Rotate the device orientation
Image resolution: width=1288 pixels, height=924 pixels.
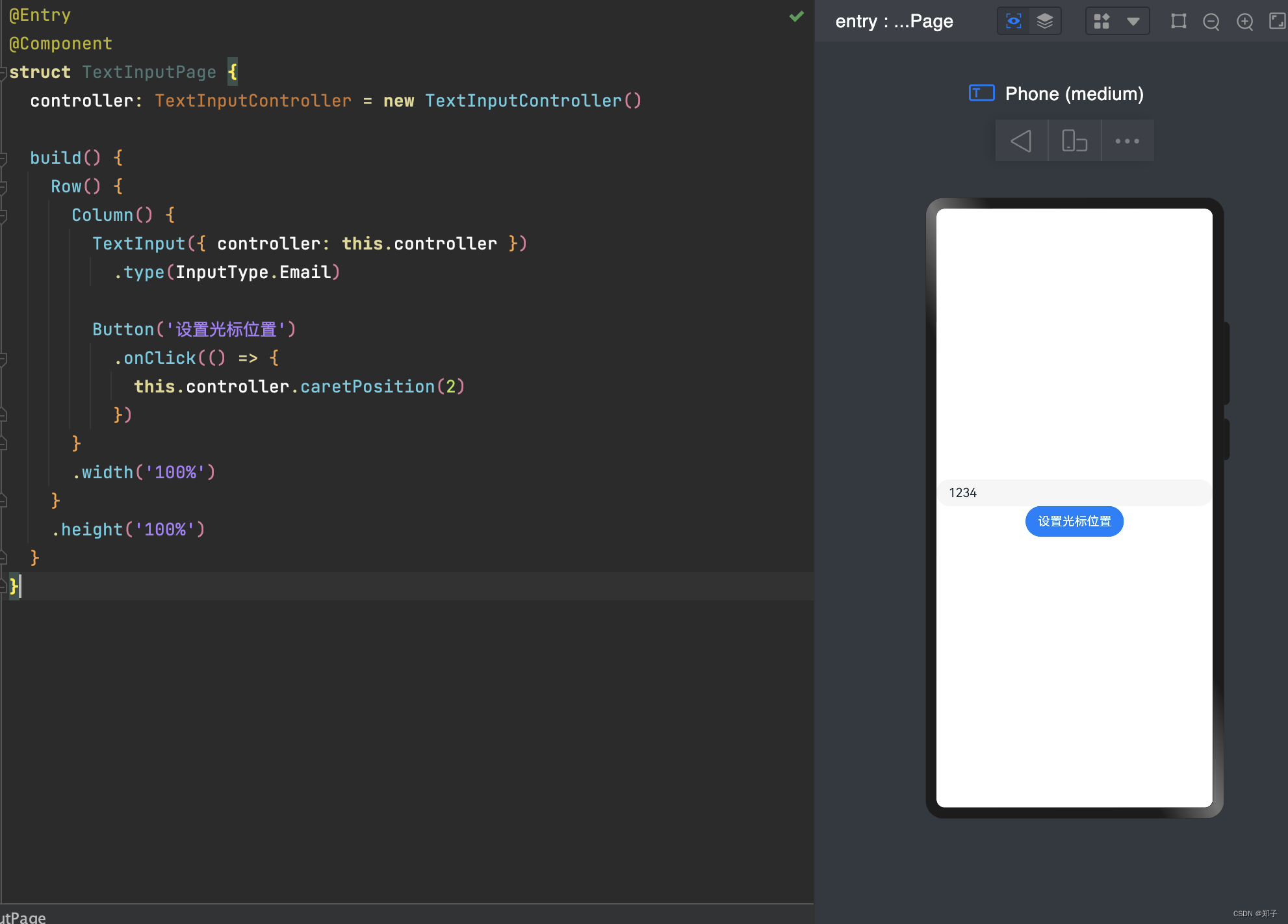(1074, 141)
